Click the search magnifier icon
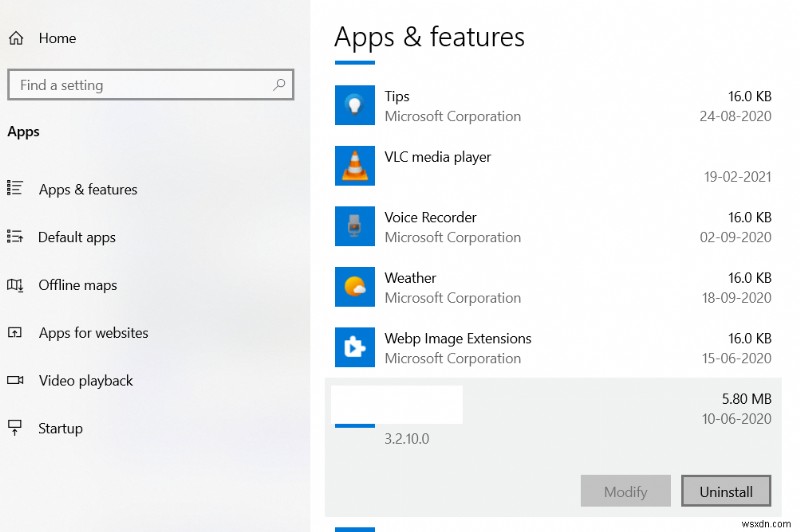 click(x=279, y=85)
